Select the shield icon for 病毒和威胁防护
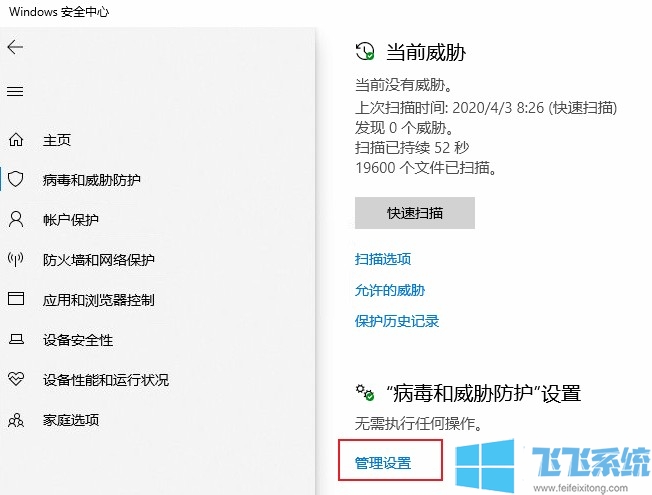The width and height of the screenshot is (652, 495). 15,180
